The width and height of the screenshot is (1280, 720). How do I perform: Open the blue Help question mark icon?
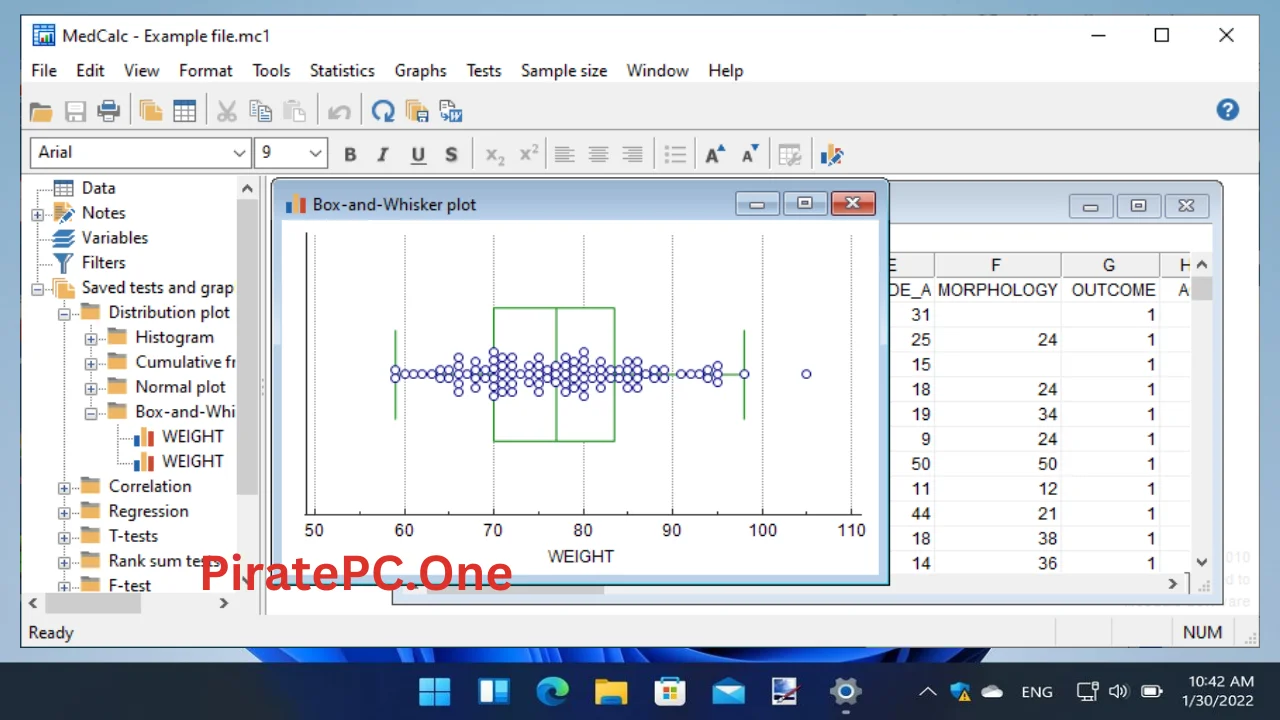[x=1228, y=110]
